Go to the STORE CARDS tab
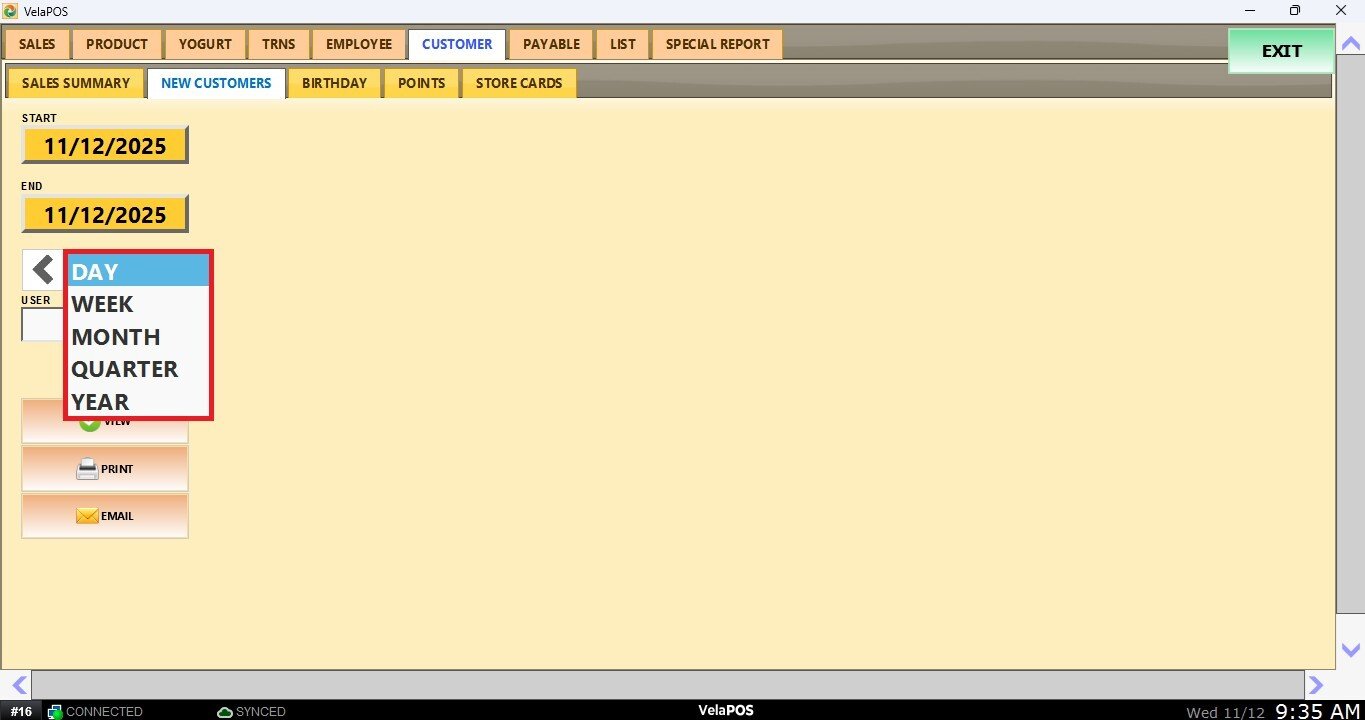Viewport: 1365px width, 720px height. (518, 83)
